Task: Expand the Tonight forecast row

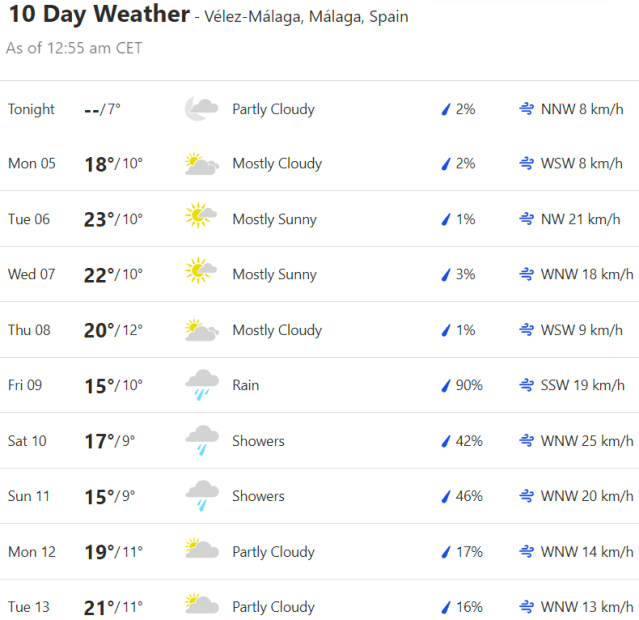Action: [320, 109]
